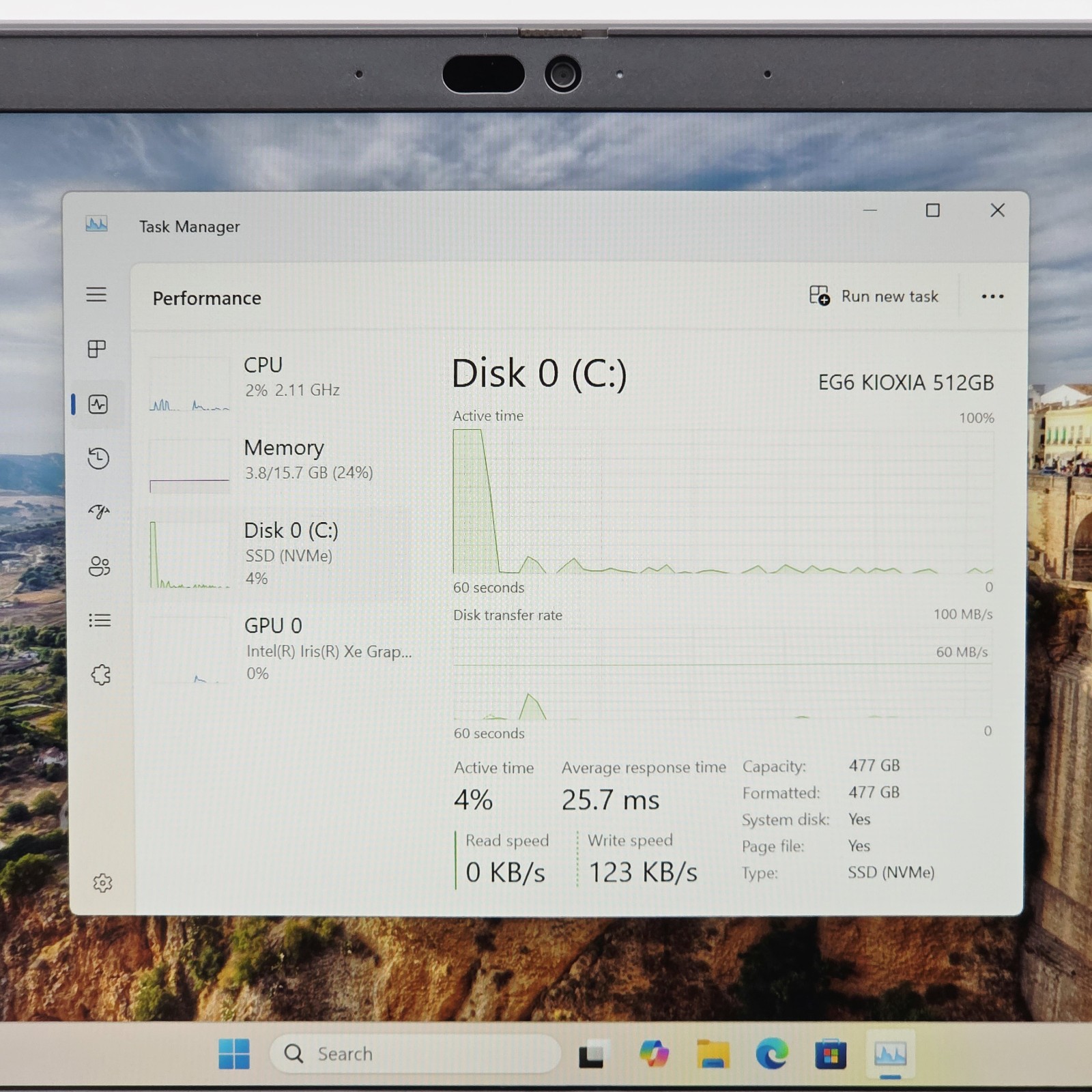Screen dimensions: 1092x1092
Task: Open the Startup apps page icon
Action: click(99, 511)
